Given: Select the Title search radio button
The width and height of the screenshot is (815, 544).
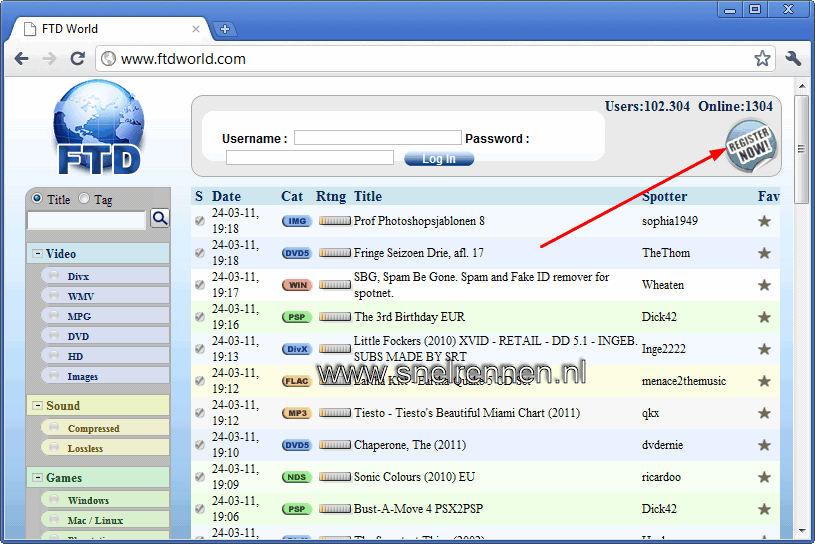Looking at the screenshot, I should coord(37,198).
